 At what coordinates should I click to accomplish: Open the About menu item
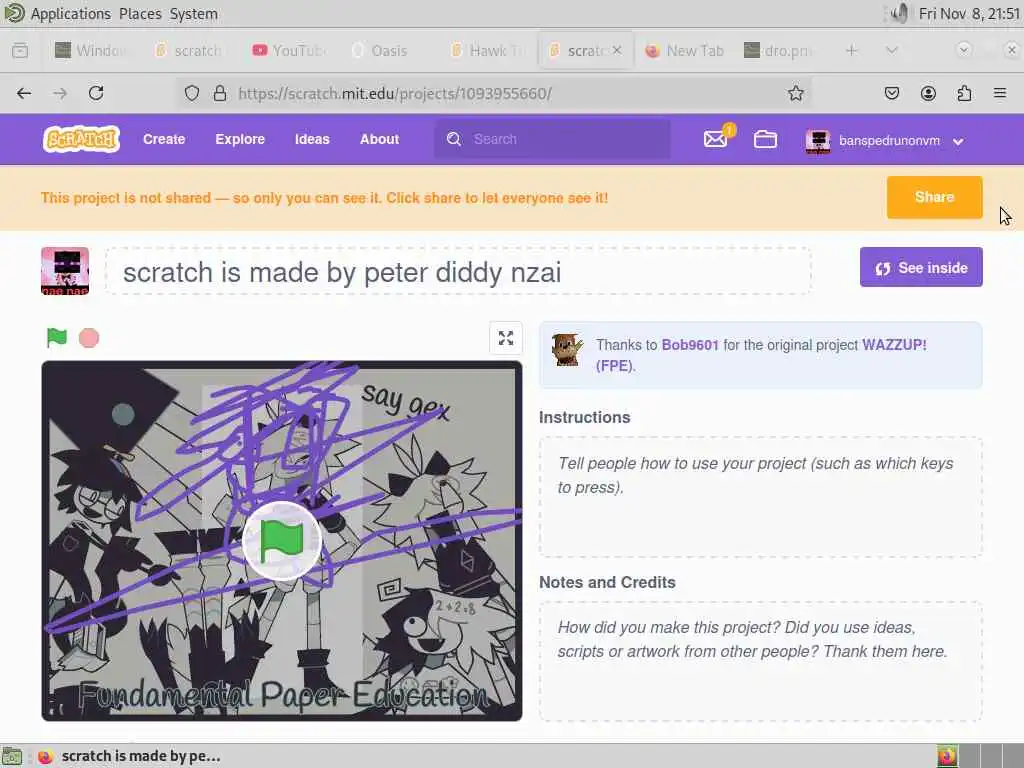coord(379,139)
